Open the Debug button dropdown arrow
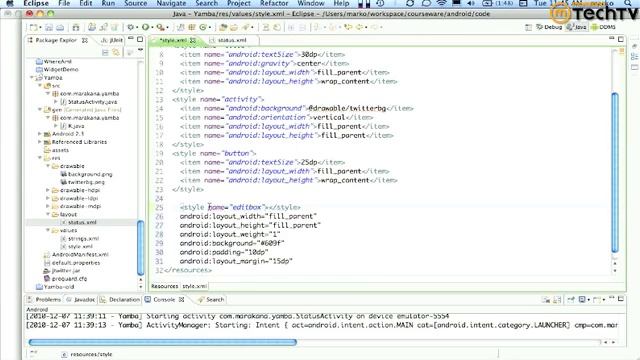The image size is (640, 360). [x=137, y=28]
